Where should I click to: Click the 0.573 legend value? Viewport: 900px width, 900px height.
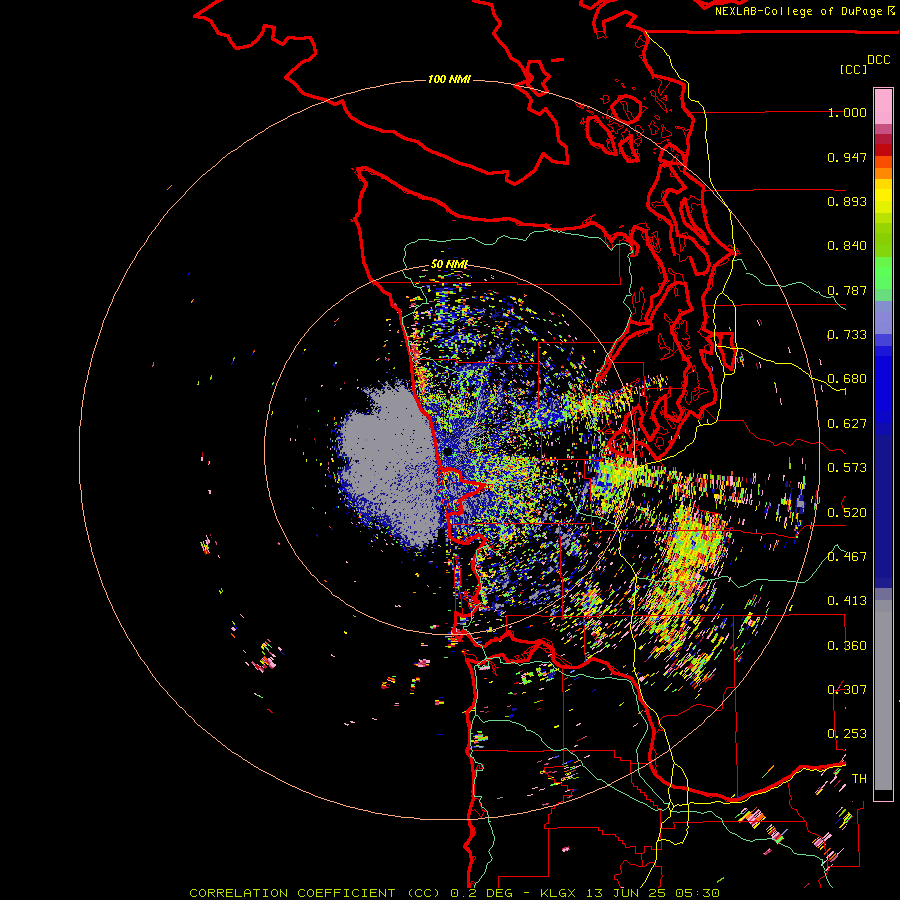click(x=847, y=468)
